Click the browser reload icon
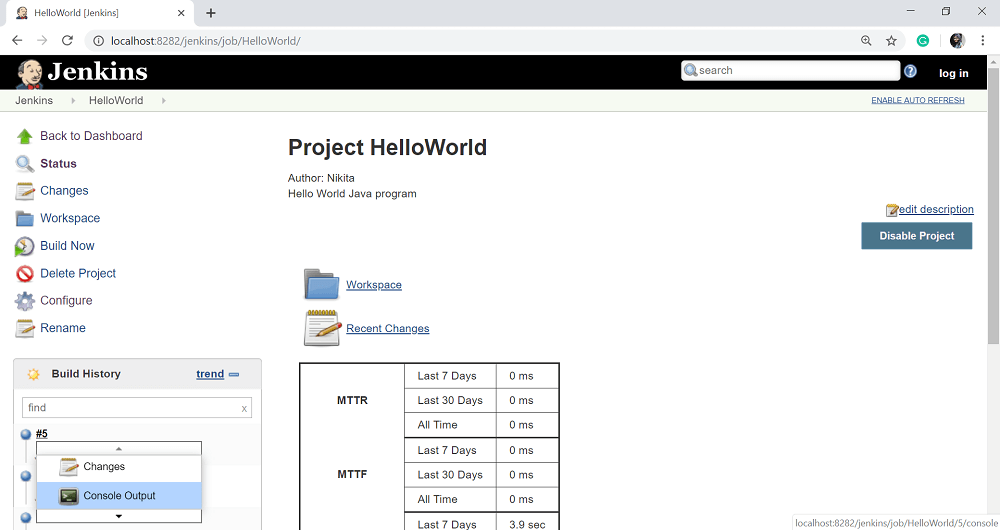 click(67, 41)
